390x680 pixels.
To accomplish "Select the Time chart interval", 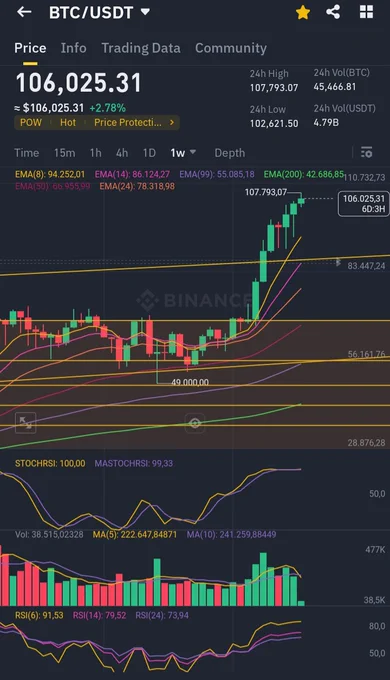I will point(26,153).
